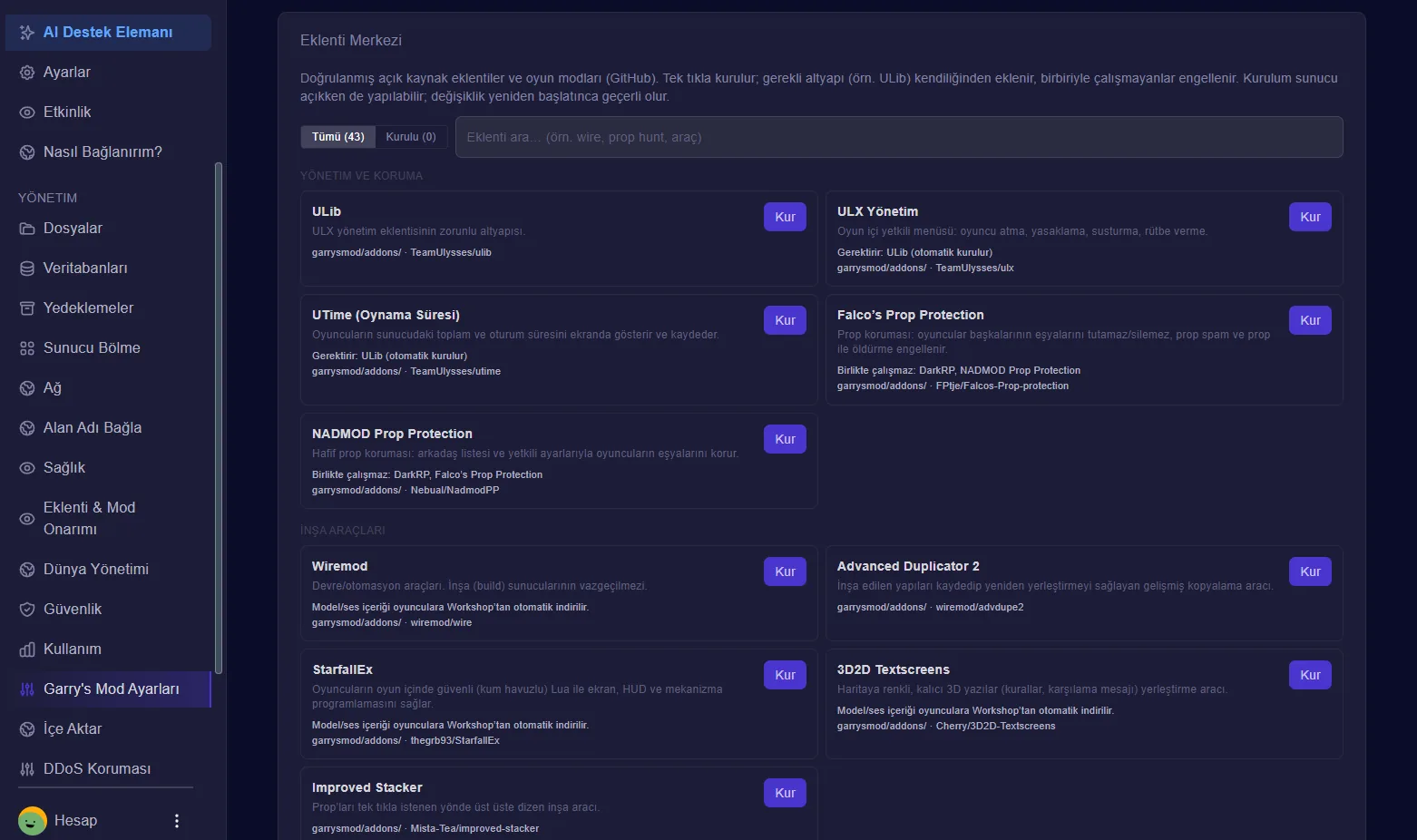Click the TeamUlysses/ulib repository text
Viewport: 1417px width, 840px height.
[451, 252]
